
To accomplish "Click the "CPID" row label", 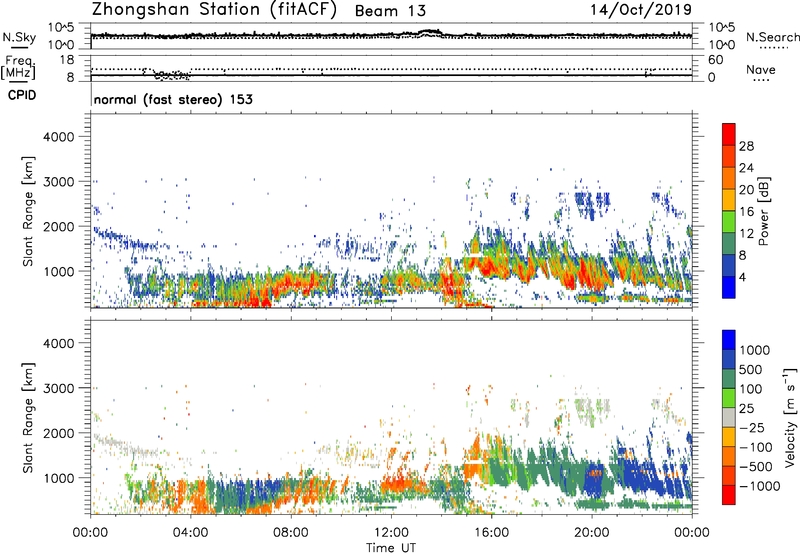I will [22, 95].
